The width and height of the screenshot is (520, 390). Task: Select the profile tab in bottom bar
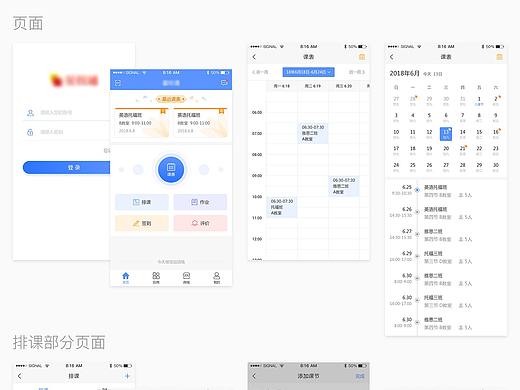tap(217, 278)
